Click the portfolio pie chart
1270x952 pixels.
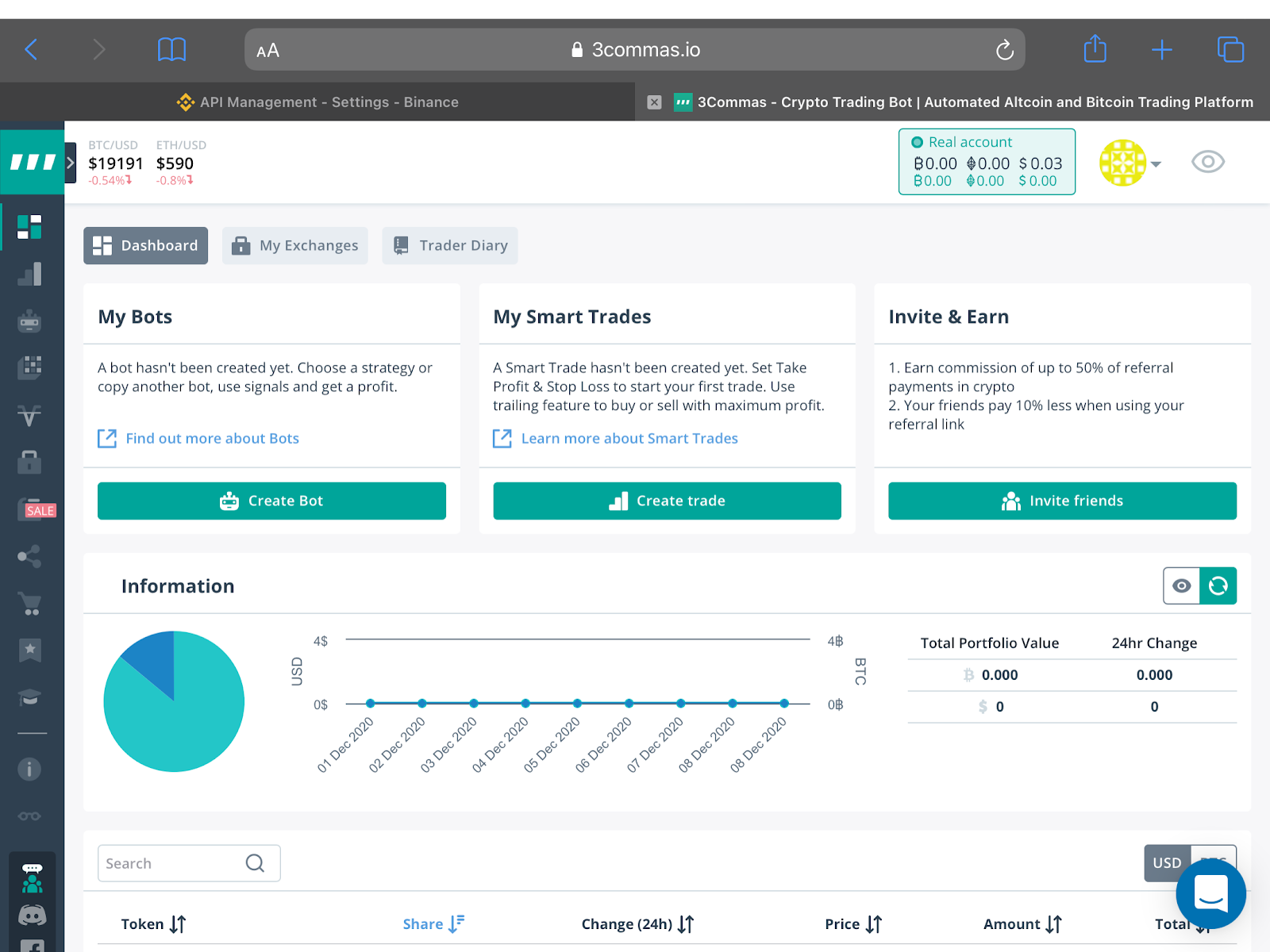point(174,701)
